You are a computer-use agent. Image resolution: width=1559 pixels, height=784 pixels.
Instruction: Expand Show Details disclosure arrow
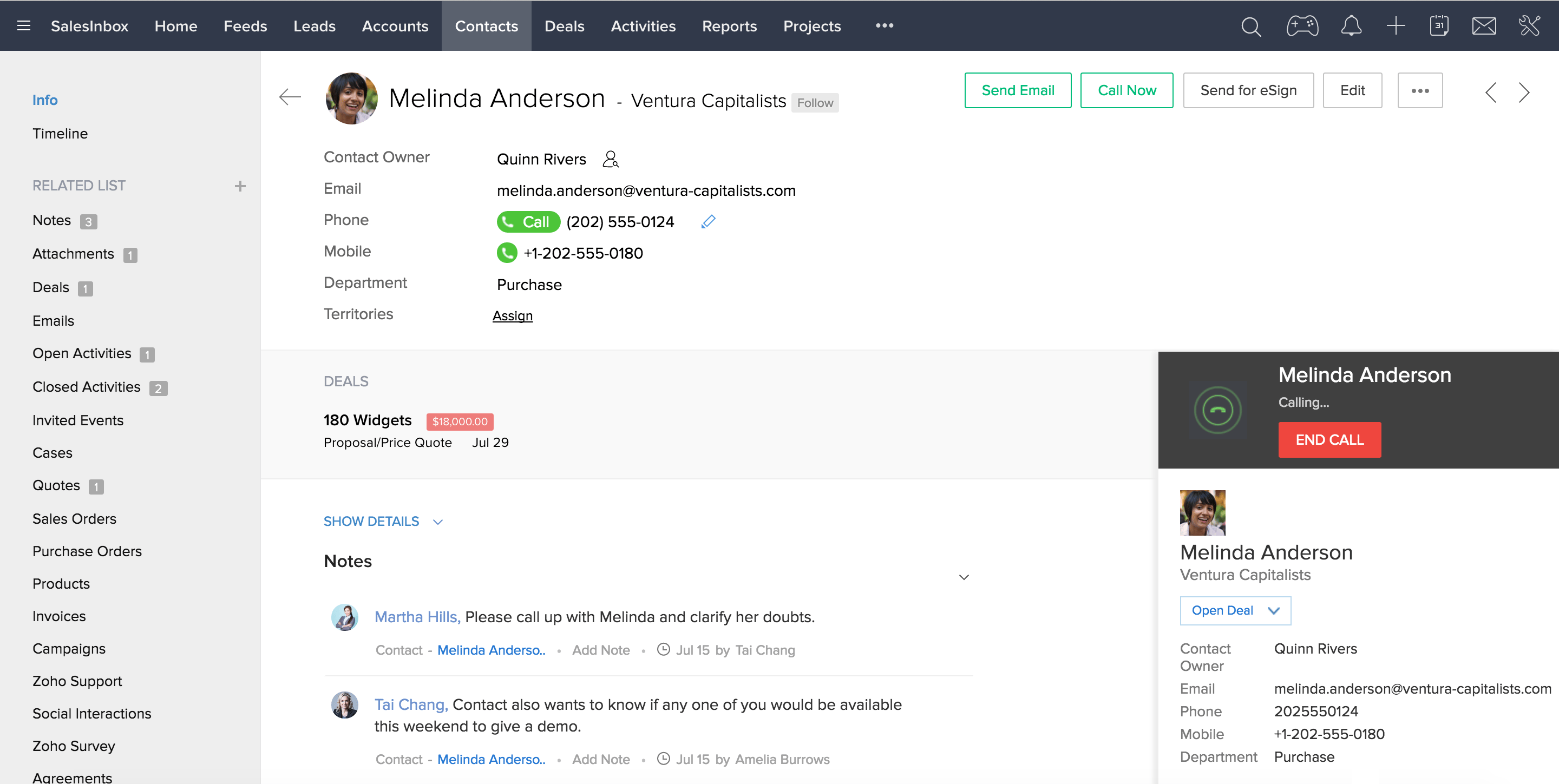click(x=439, y=521)
